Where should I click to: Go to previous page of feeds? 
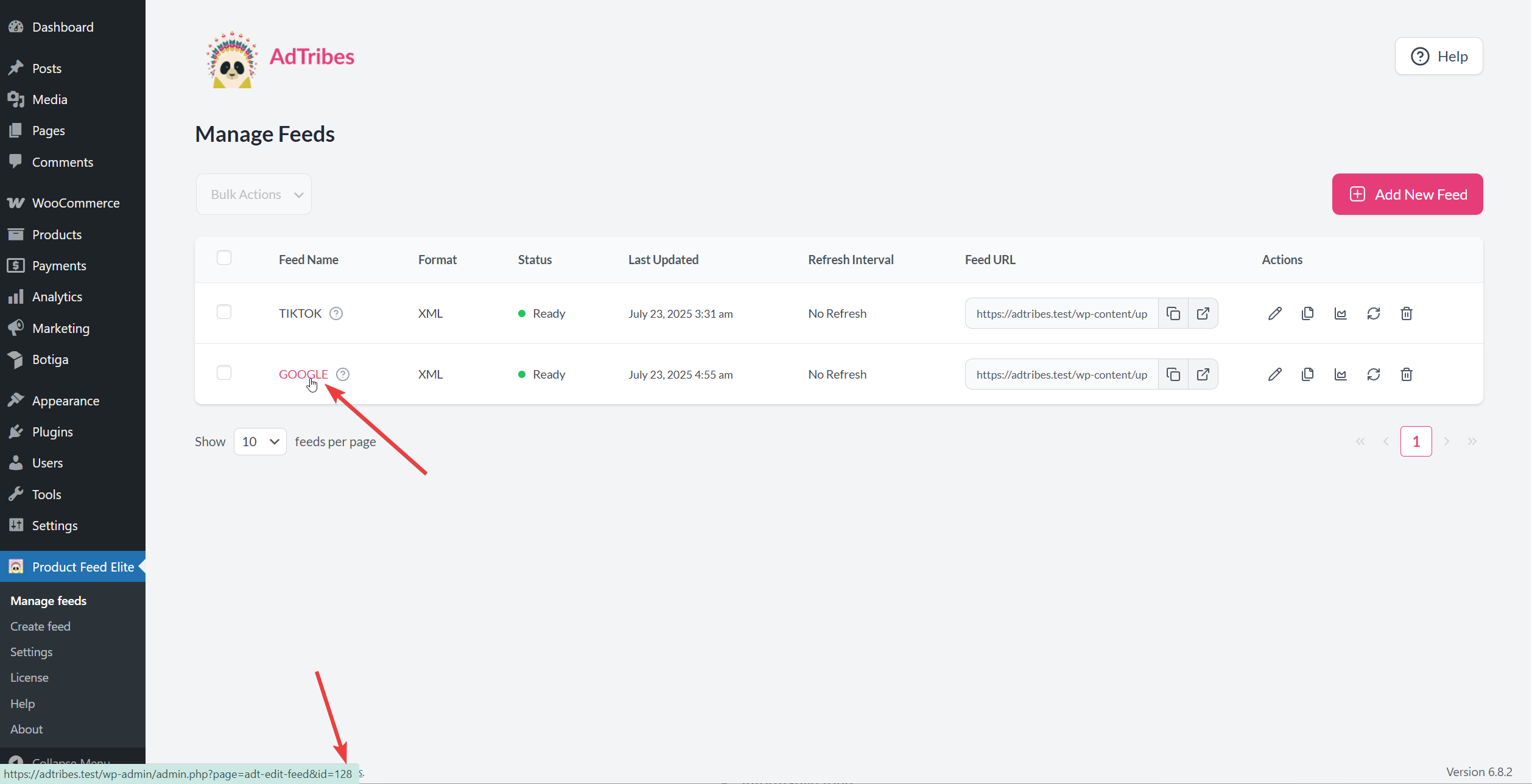pos(1386,441)
